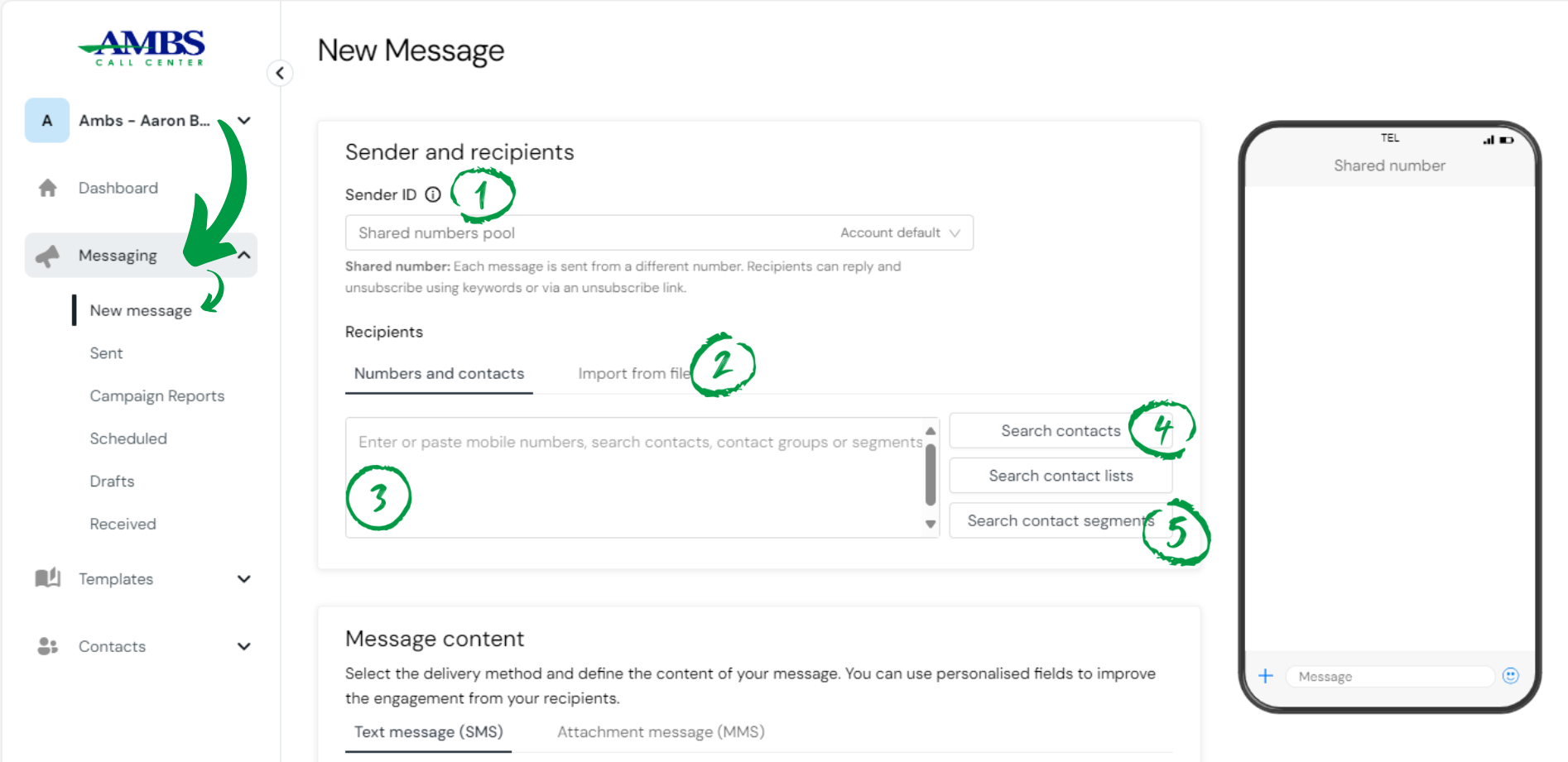Image resolution: width=1568 pixels, height=762 pixels.
Task: Click the recipients mobile numbers input field
Action: click(x=635, y=477)
